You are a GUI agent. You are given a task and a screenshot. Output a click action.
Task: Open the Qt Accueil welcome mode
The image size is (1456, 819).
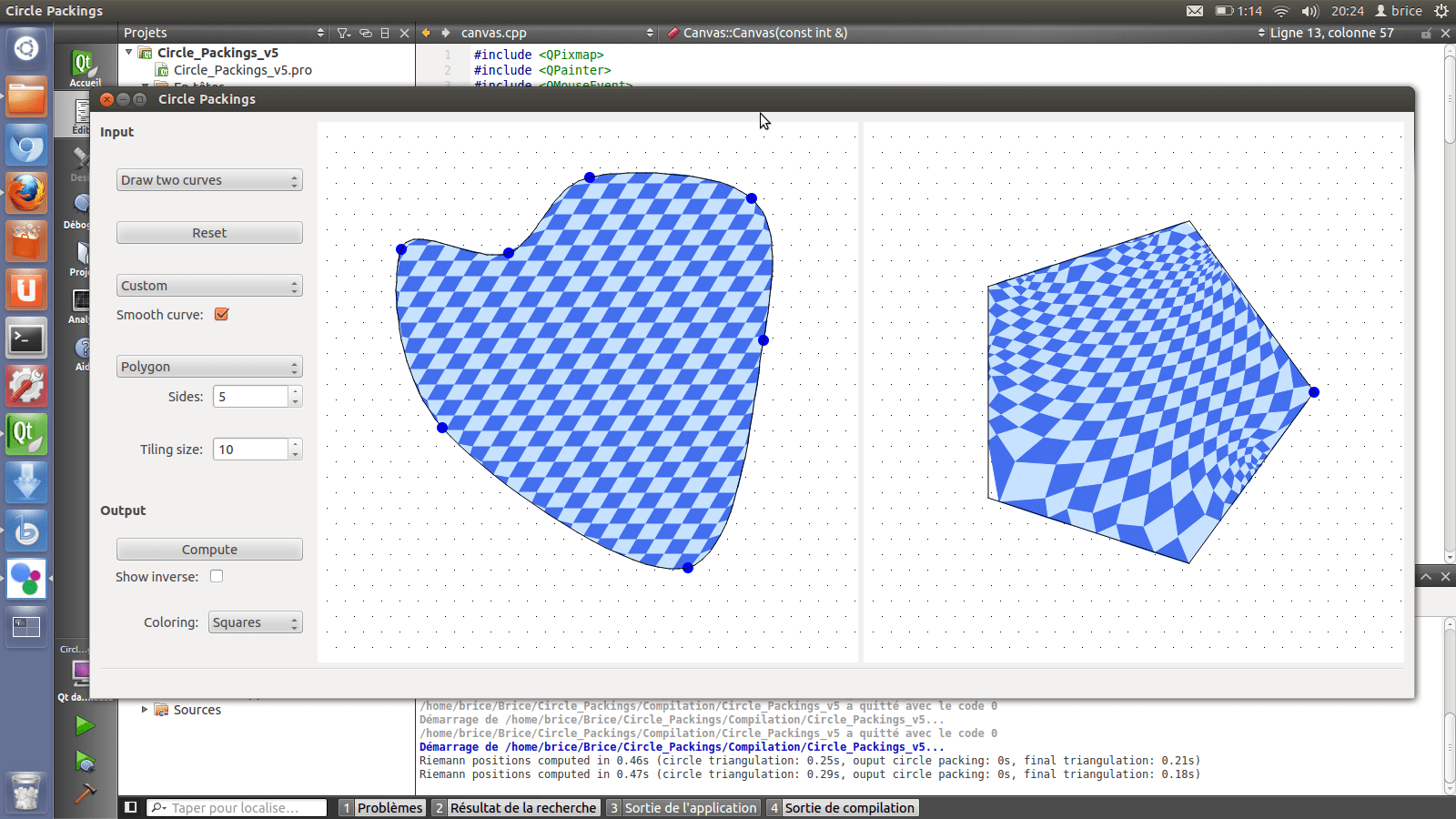point(84,67)
